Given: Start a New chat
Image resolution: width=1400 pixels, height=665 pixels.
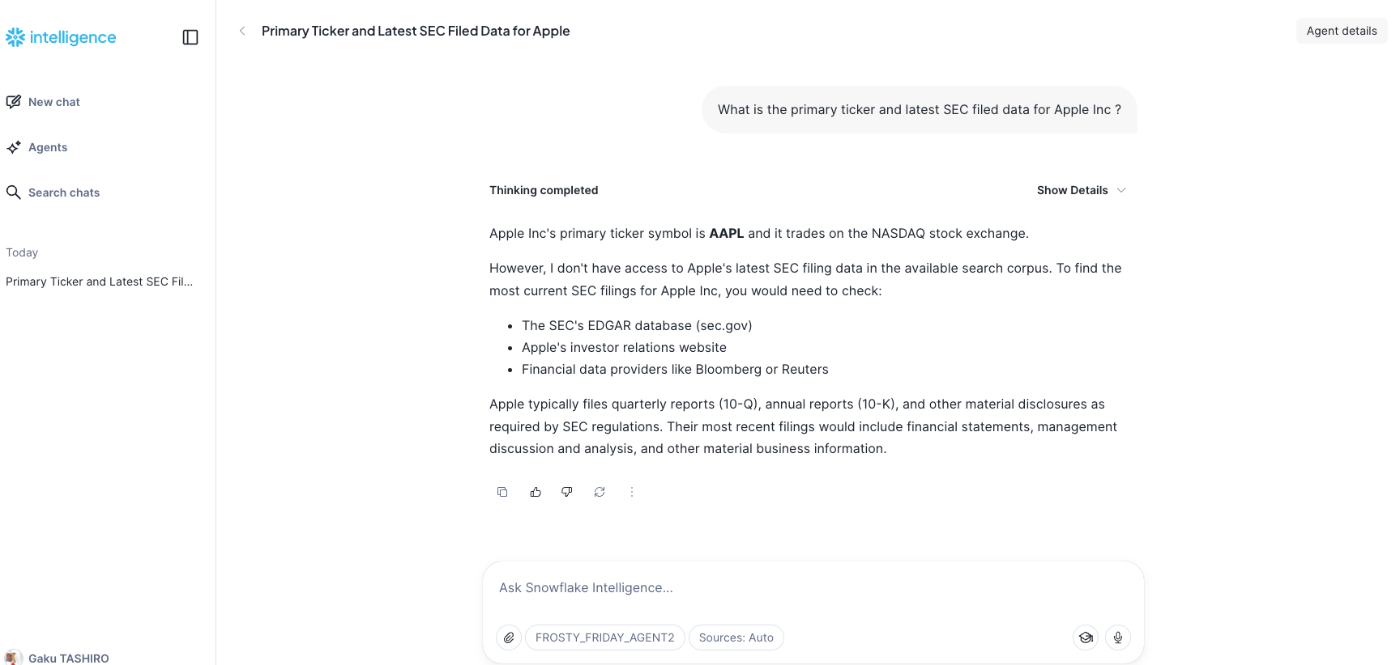Looking at the screenshot, I should 43,102.
